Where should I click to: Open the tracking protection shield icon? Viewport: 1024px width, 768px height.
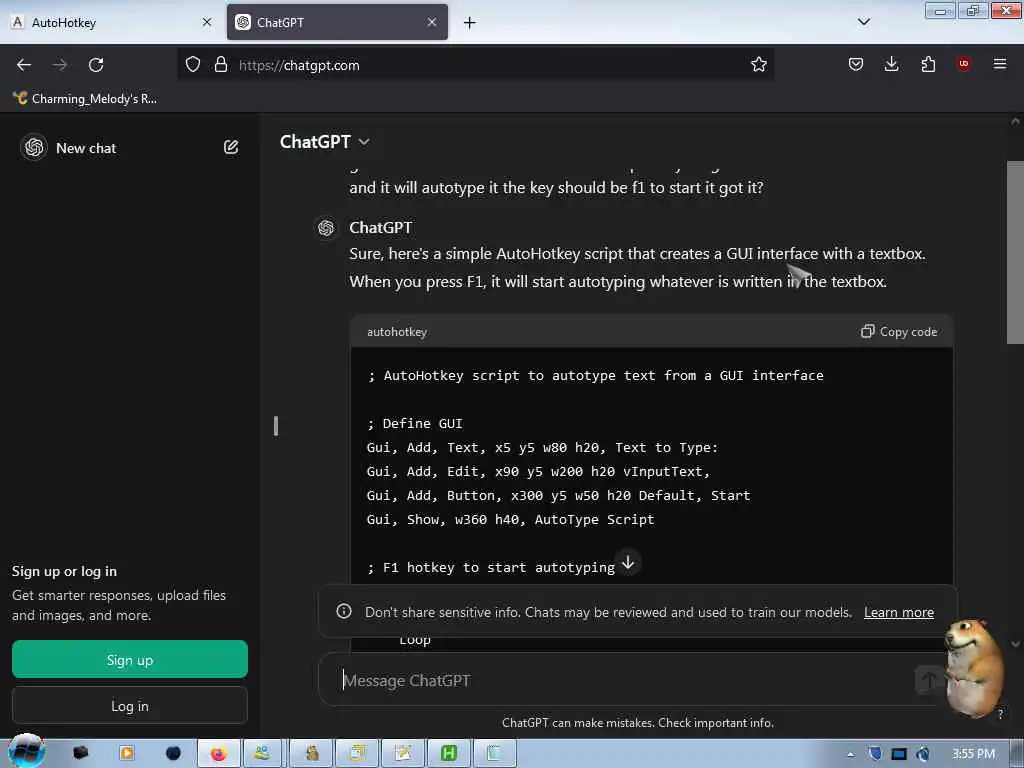193,65
